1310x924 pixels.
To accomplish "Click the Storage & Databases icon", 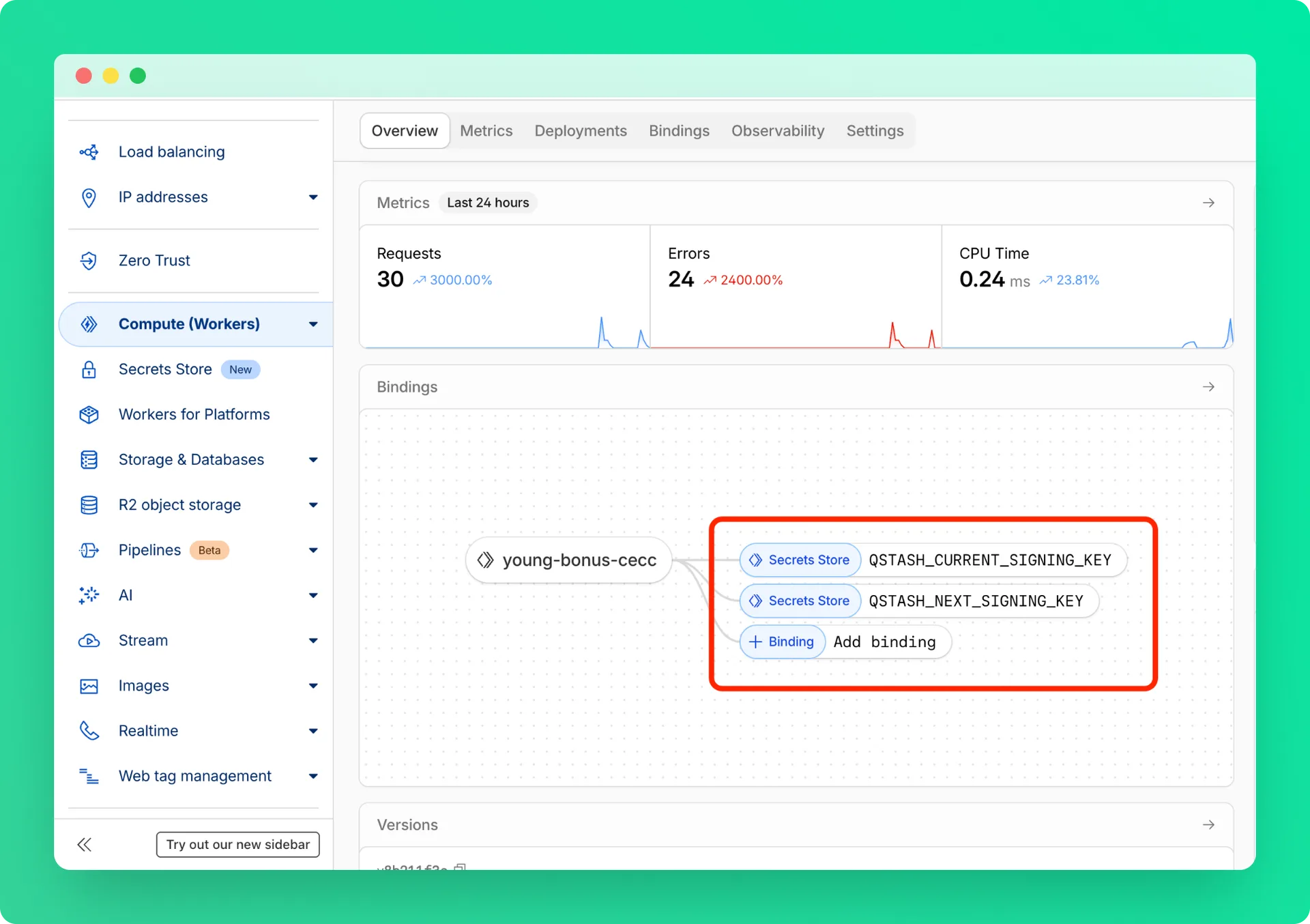I will (x=89, y=460).
